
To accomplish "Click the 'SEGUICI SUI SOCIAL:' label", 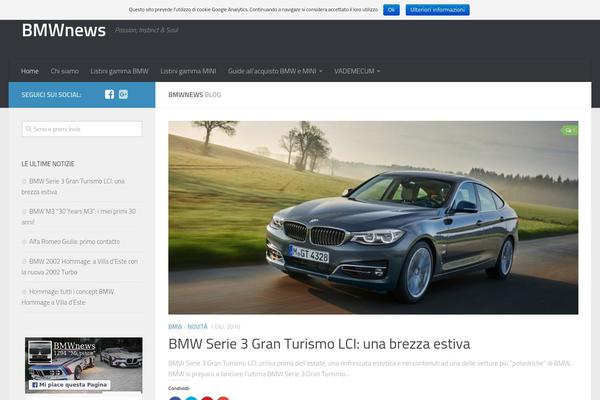I will point(51,95).
